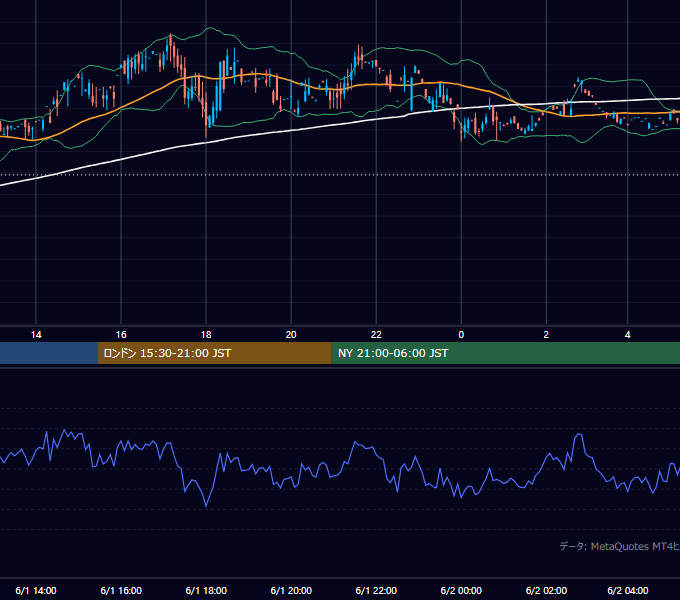Click the 6/1 16:00 date label
This screenshot has width=680, height=600.
tap(121, 590)
